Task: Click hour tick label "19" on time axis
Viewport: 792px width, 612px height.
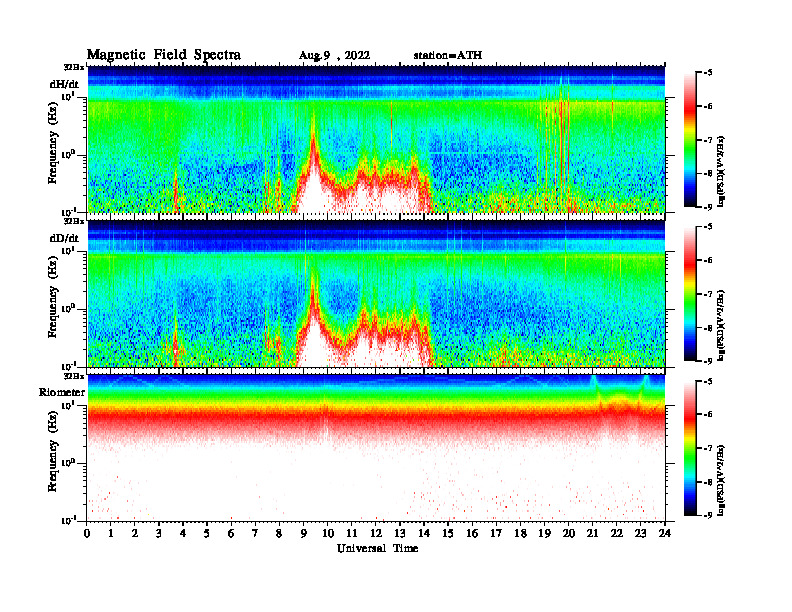Action: 544,534
